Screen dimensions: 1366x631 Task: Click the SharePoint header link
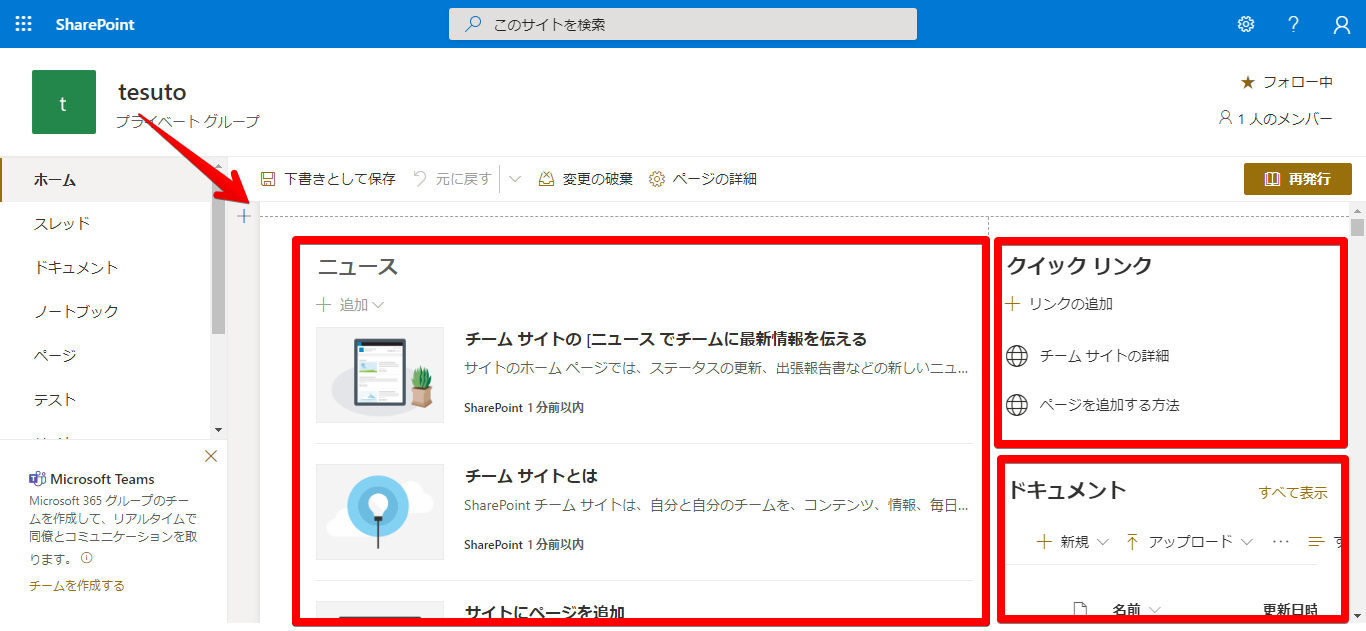tap(95, 24)
